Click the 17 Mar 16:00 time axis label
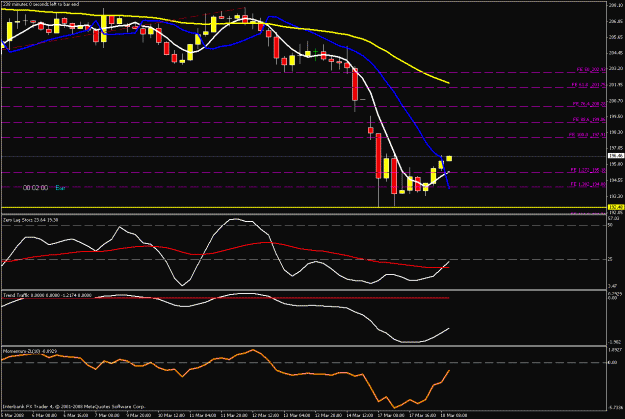 tap(423, 415)
